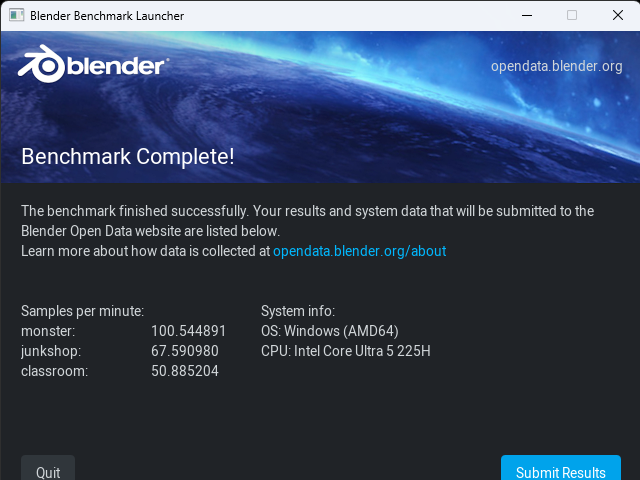Click the Submit Results button
This screenshot has height=480, width=640.
pyautogui.click(x=560, y=472)
